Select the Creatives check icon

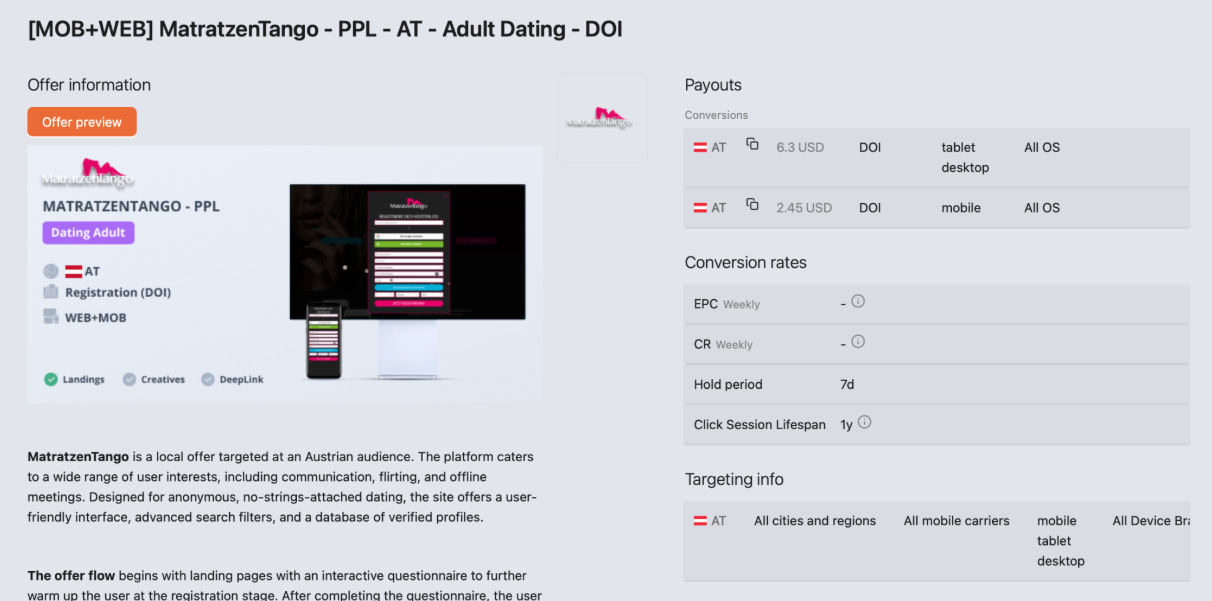point(129,379)
